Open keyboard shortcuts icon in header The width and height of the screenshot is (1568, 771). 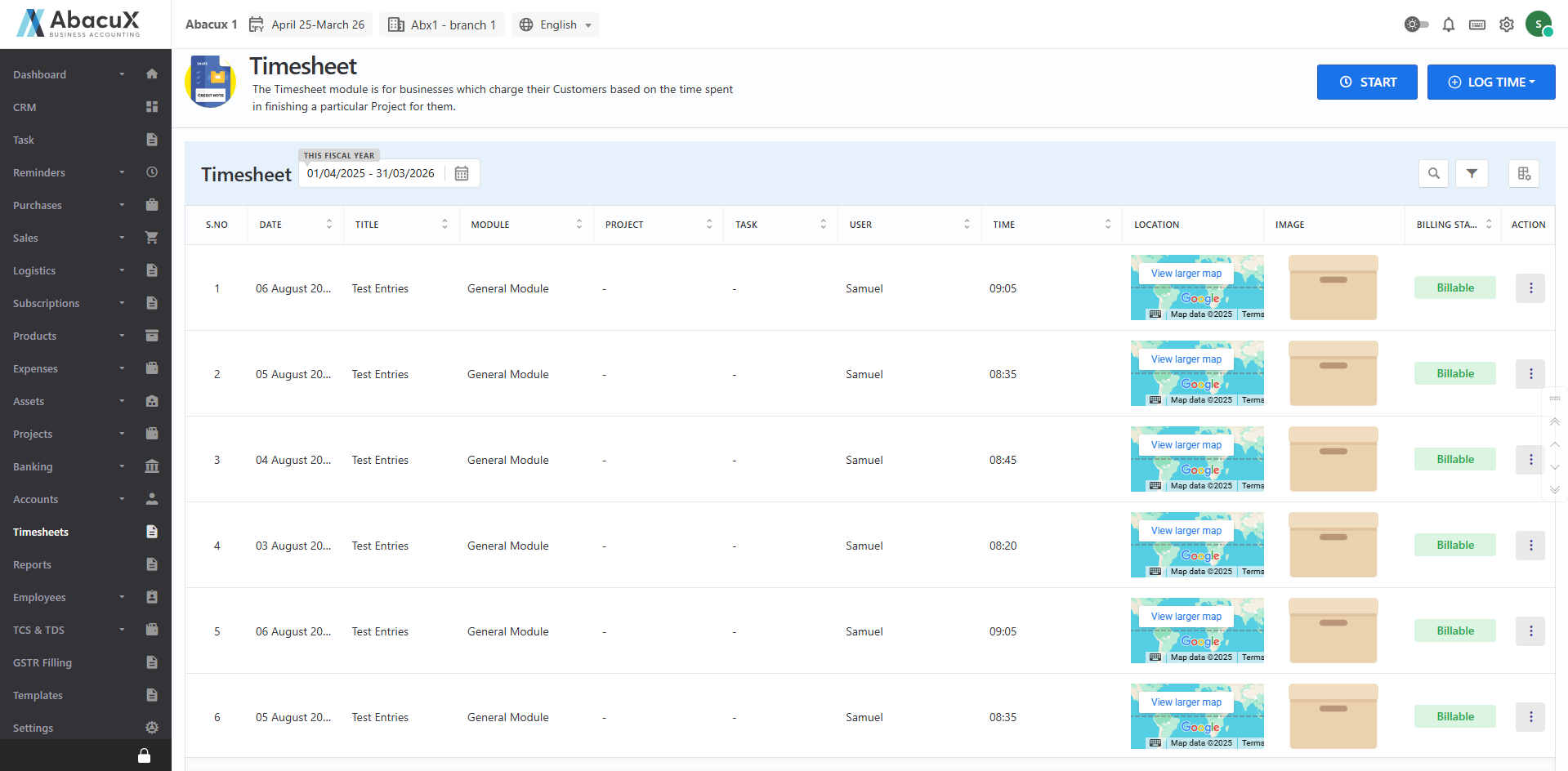tap(1477, 25)
